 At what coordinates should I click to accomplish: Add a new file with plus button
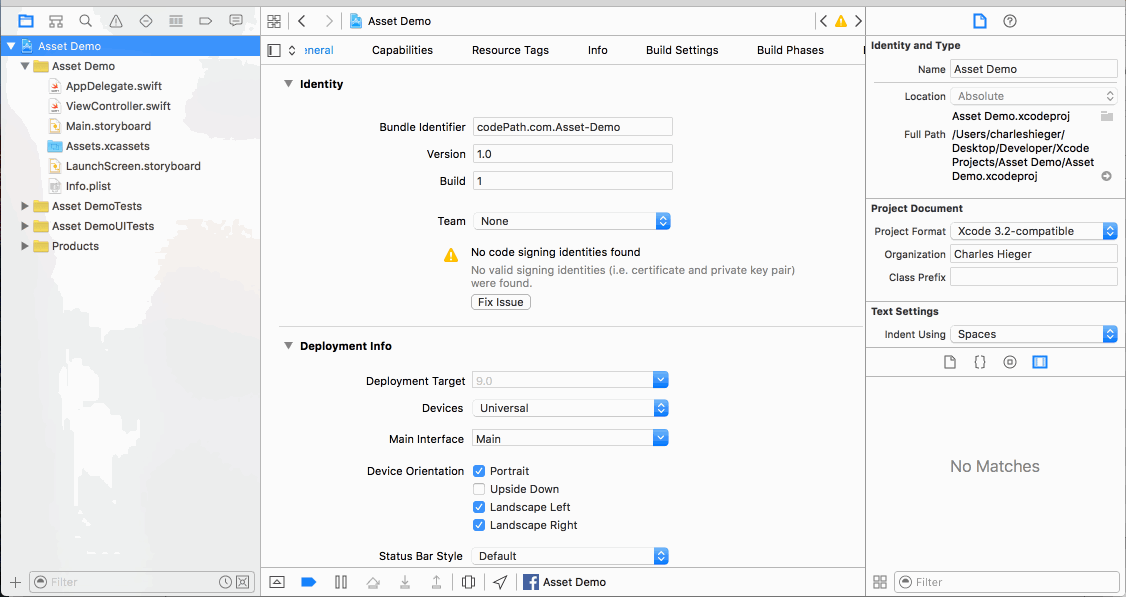click(15, 582)
